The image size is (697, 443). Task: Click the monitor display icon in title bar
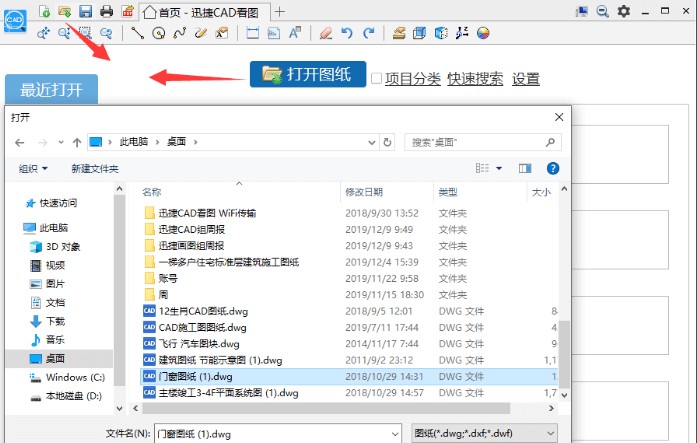[581, 12]
